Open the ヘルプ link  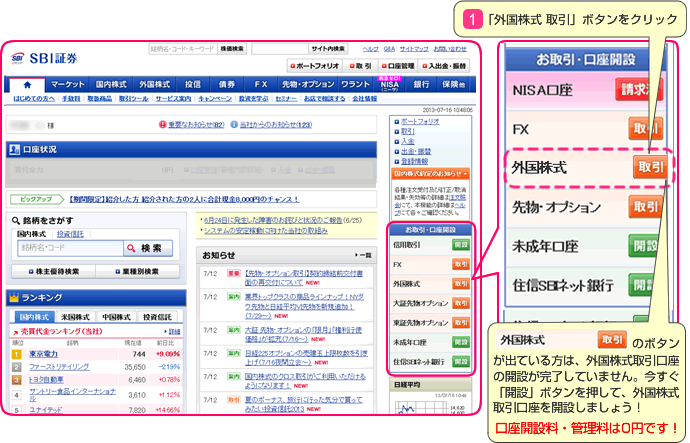[371, 49]
